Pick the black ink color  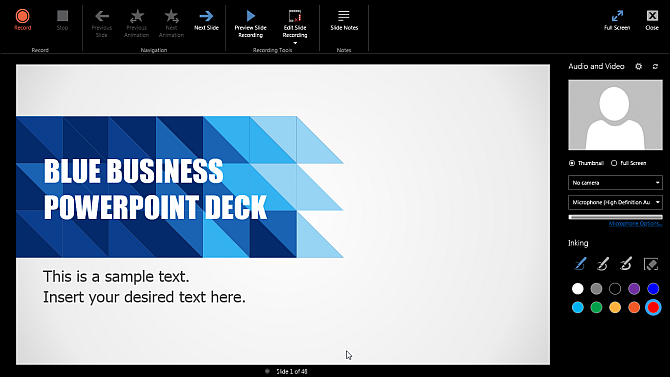tap(615, 289)
